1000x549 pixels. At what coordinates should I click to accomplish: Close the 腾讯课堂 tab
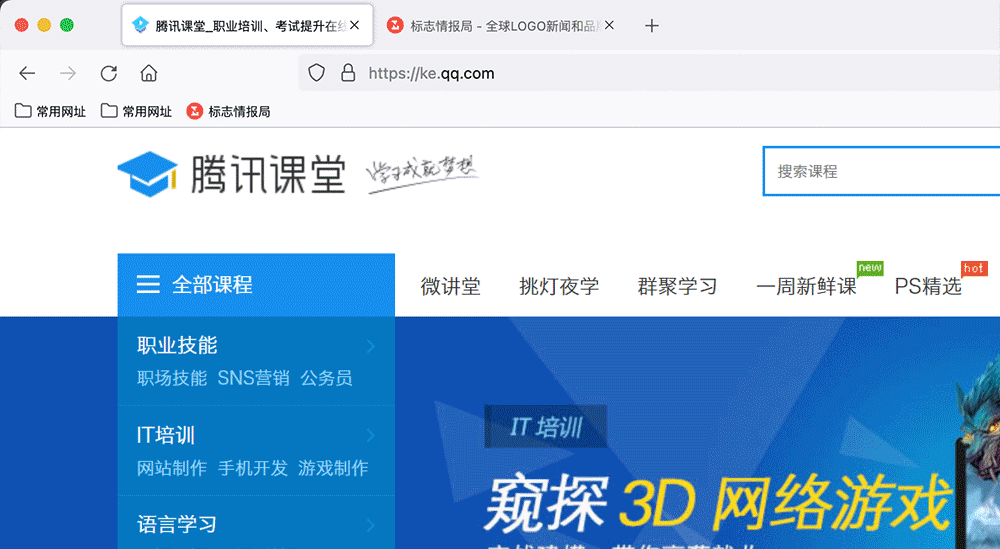pyautogui.click(x=354, y=25)
